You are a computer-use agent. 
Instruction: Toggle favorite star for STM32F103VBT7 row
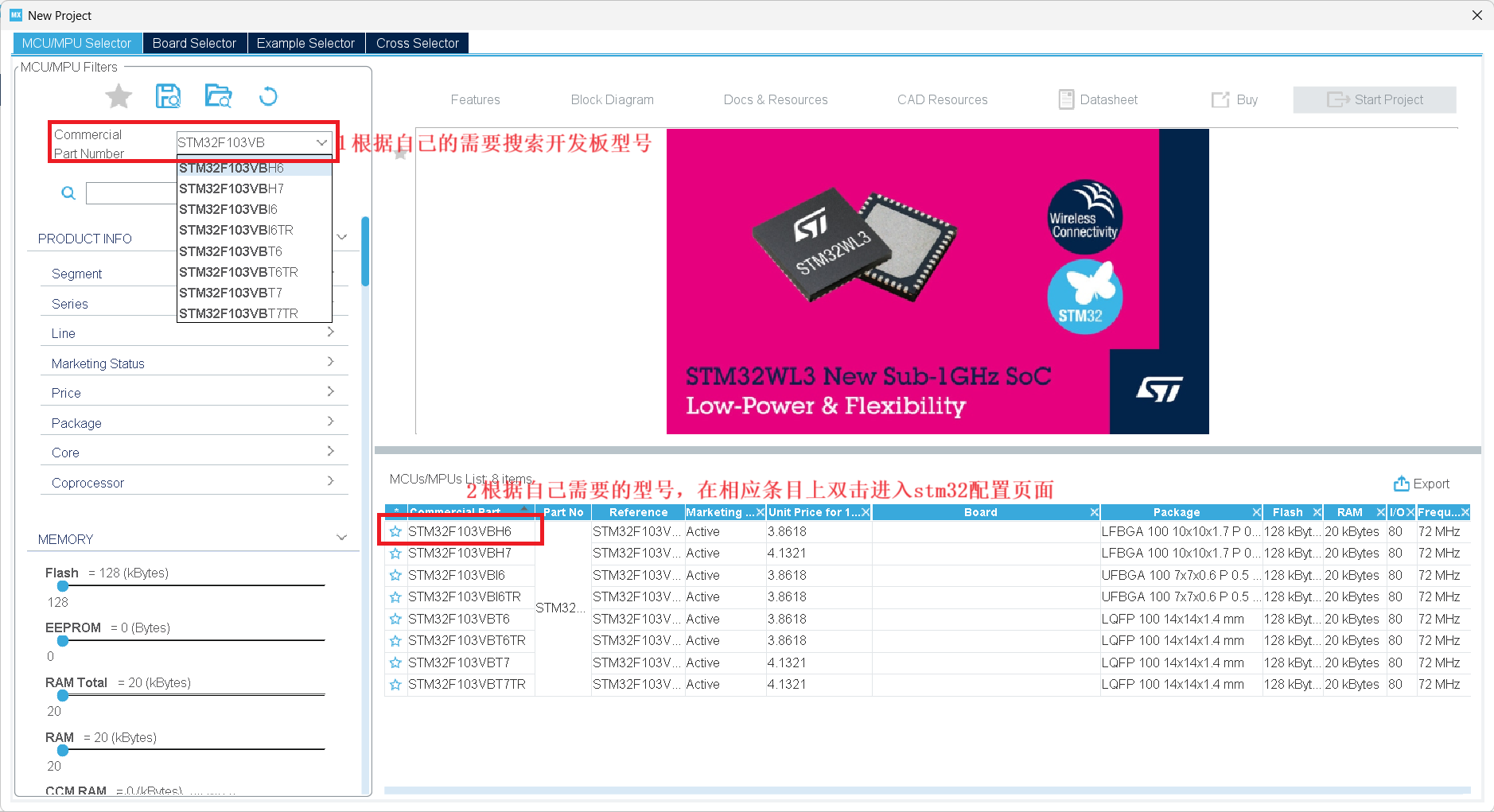tap(395, 662)
